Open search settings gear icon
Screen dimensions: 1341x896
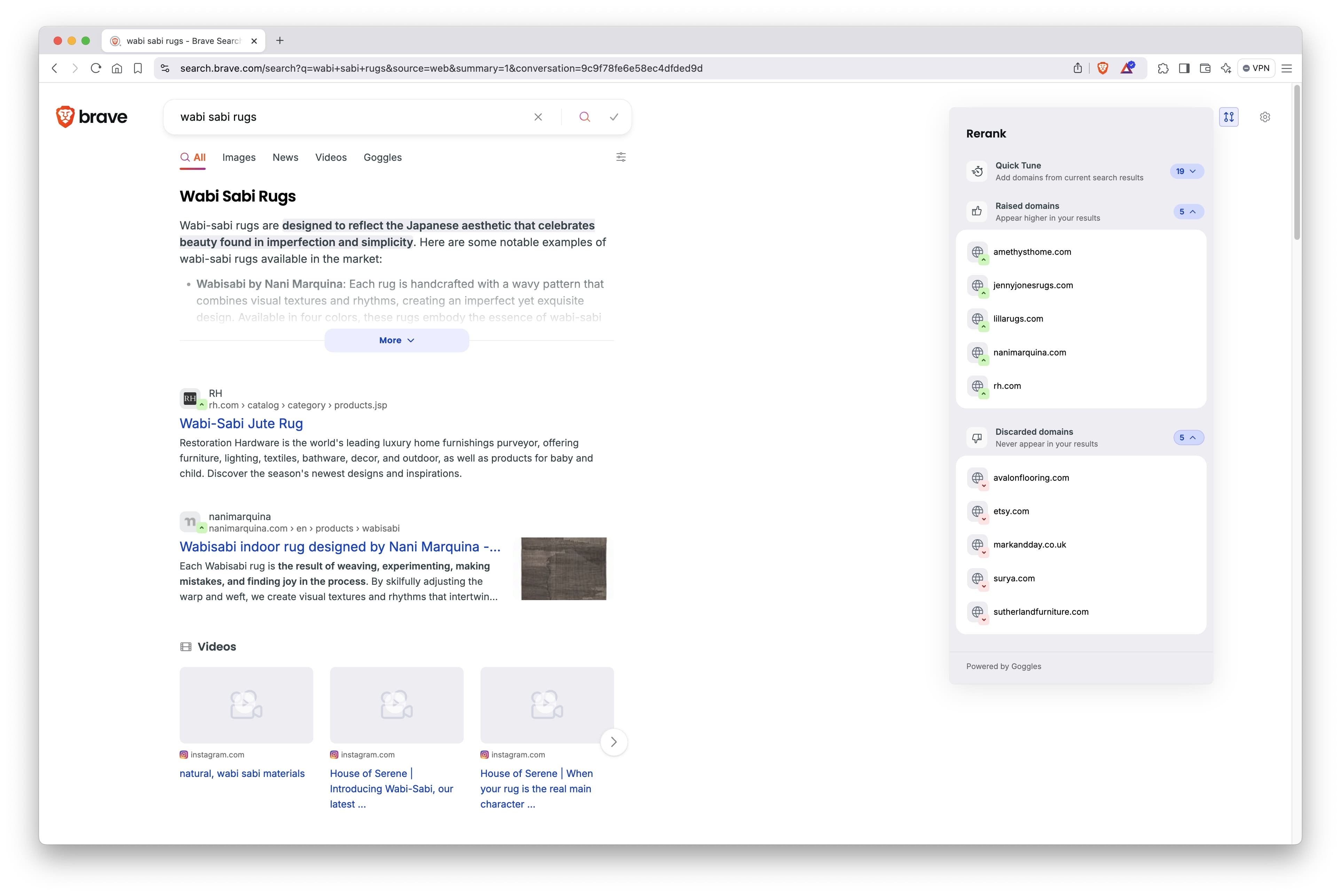[1265, 117]
